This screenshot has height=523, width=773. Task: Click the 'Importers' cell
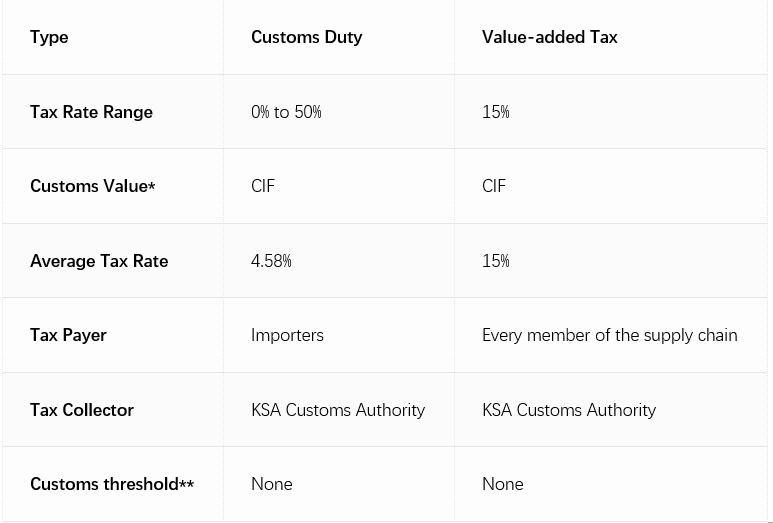click(x=287, y=335)
